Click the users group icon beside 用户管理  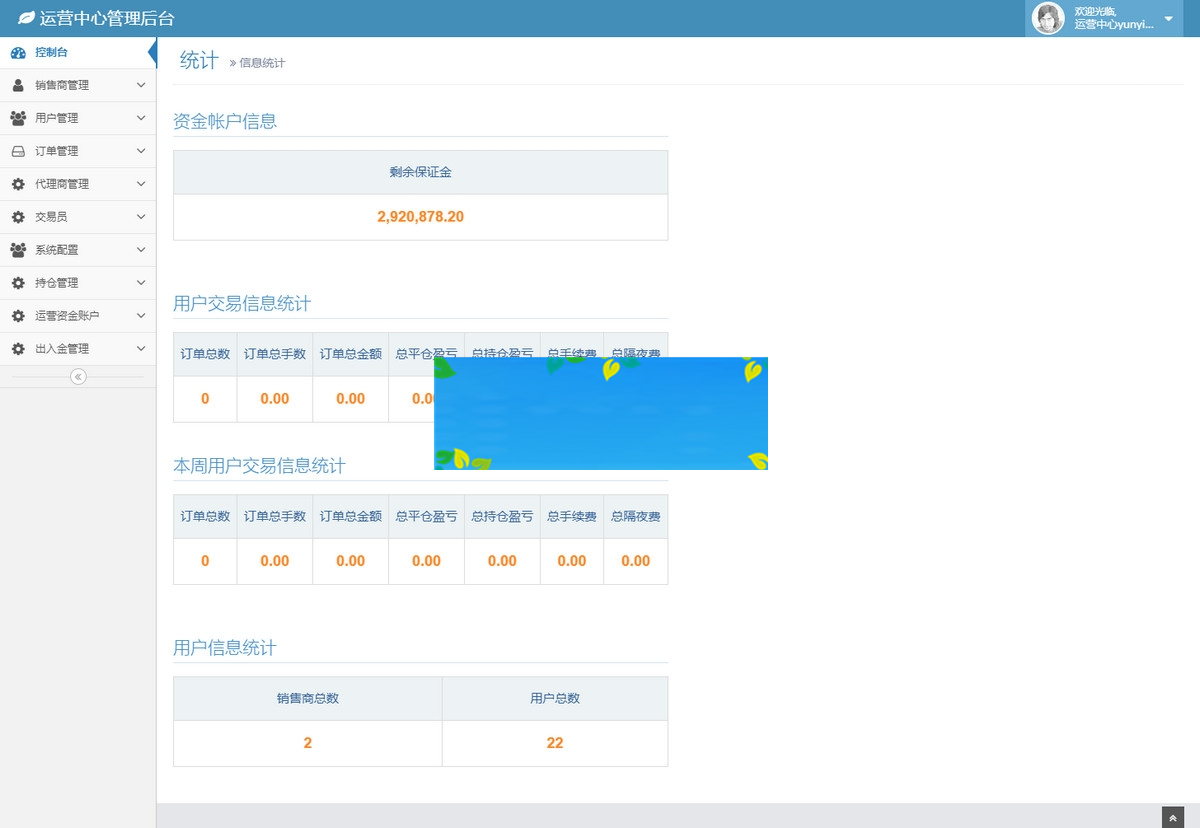coord(19,118)
